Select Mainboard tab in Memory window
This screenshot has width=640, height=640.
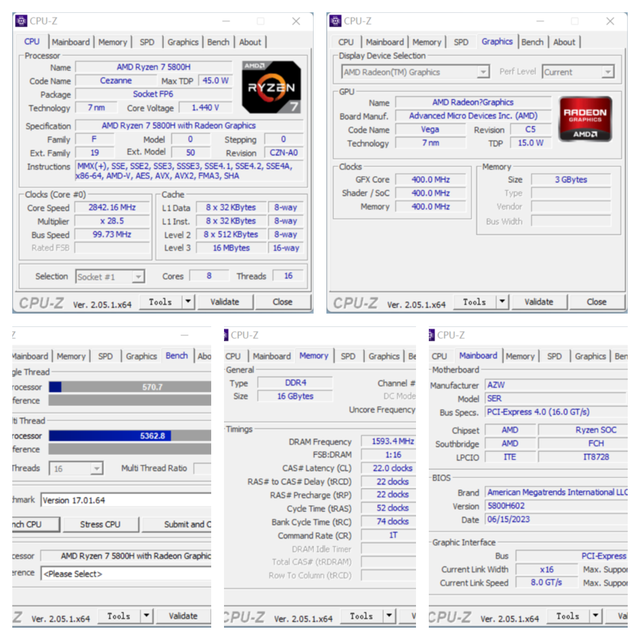point(271,356)
